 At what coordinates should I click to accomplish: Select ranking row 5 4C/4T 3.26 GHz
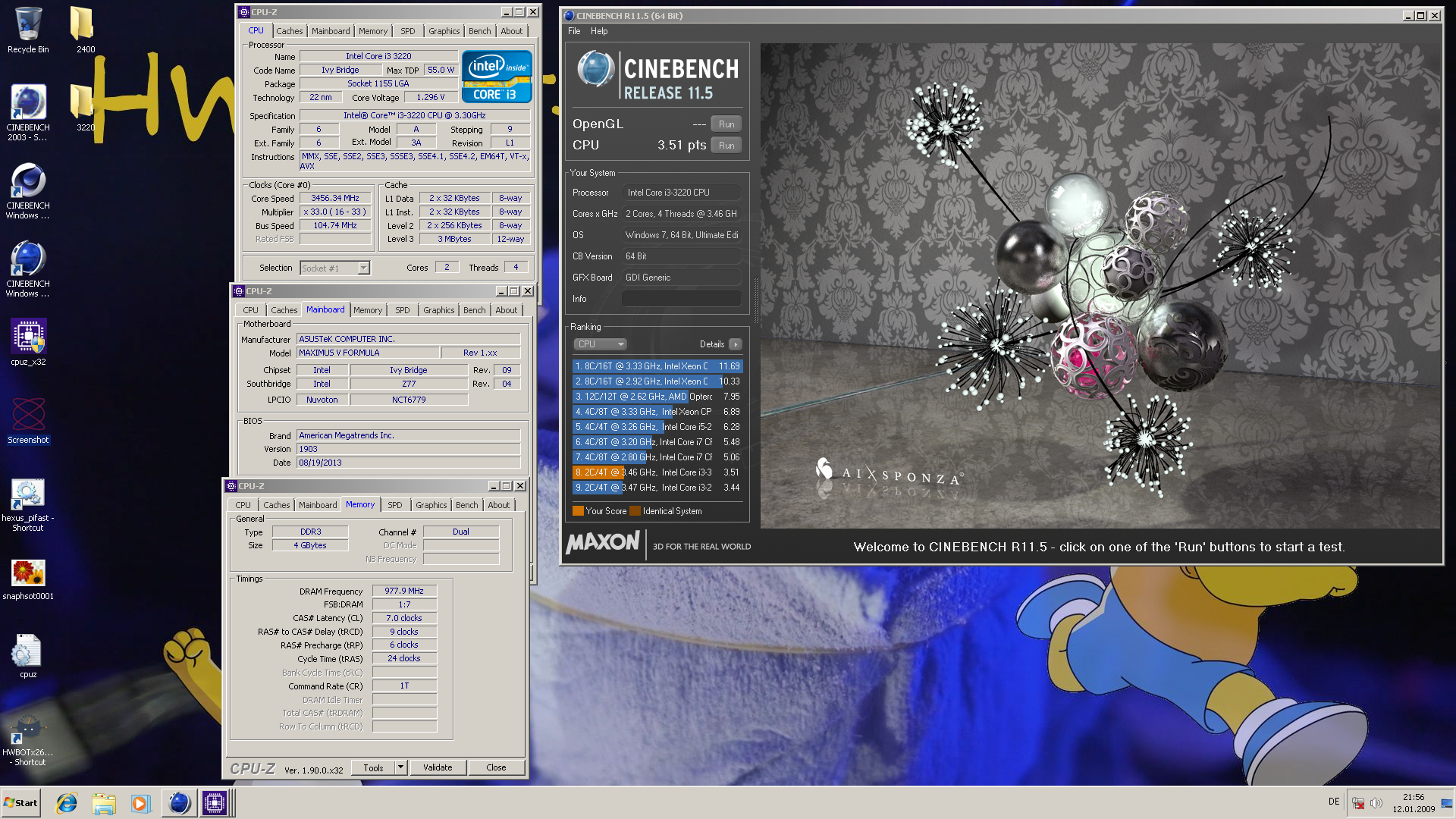(x=657, y=427)
